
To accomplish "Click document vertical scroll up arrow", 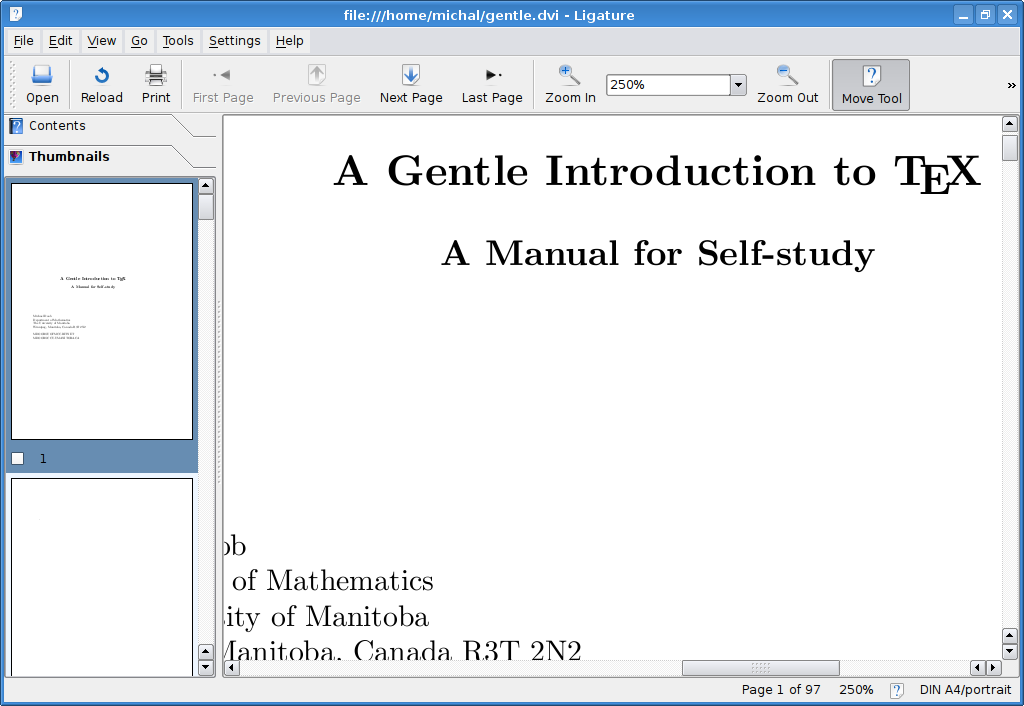I will click(x=1010, y=123).
